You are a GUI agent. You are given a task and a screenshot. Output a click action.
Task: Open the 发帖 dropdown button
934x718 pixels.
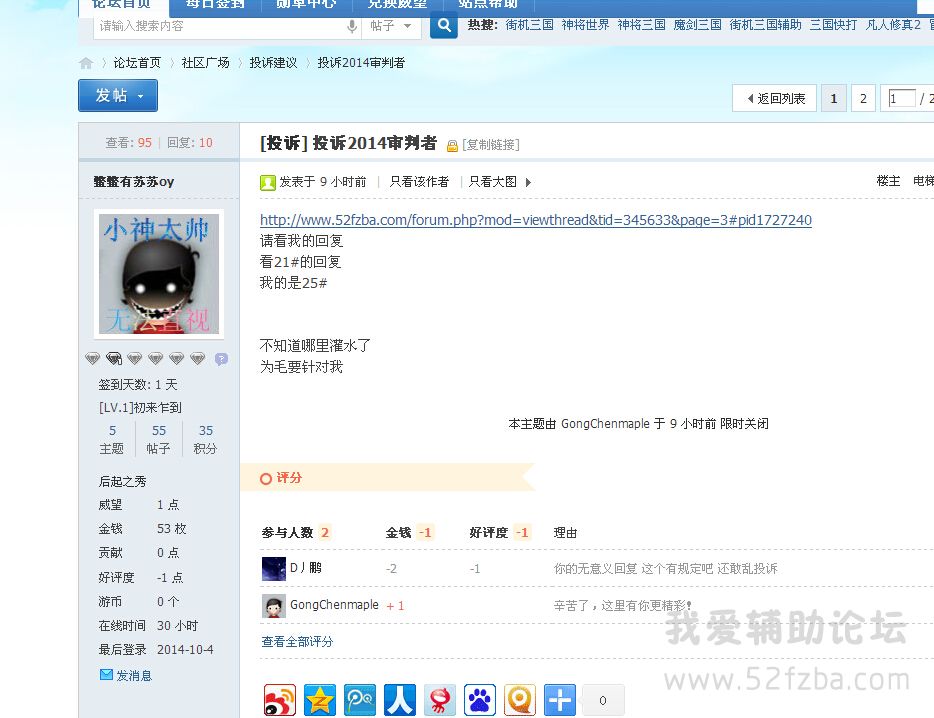(118, 95)
